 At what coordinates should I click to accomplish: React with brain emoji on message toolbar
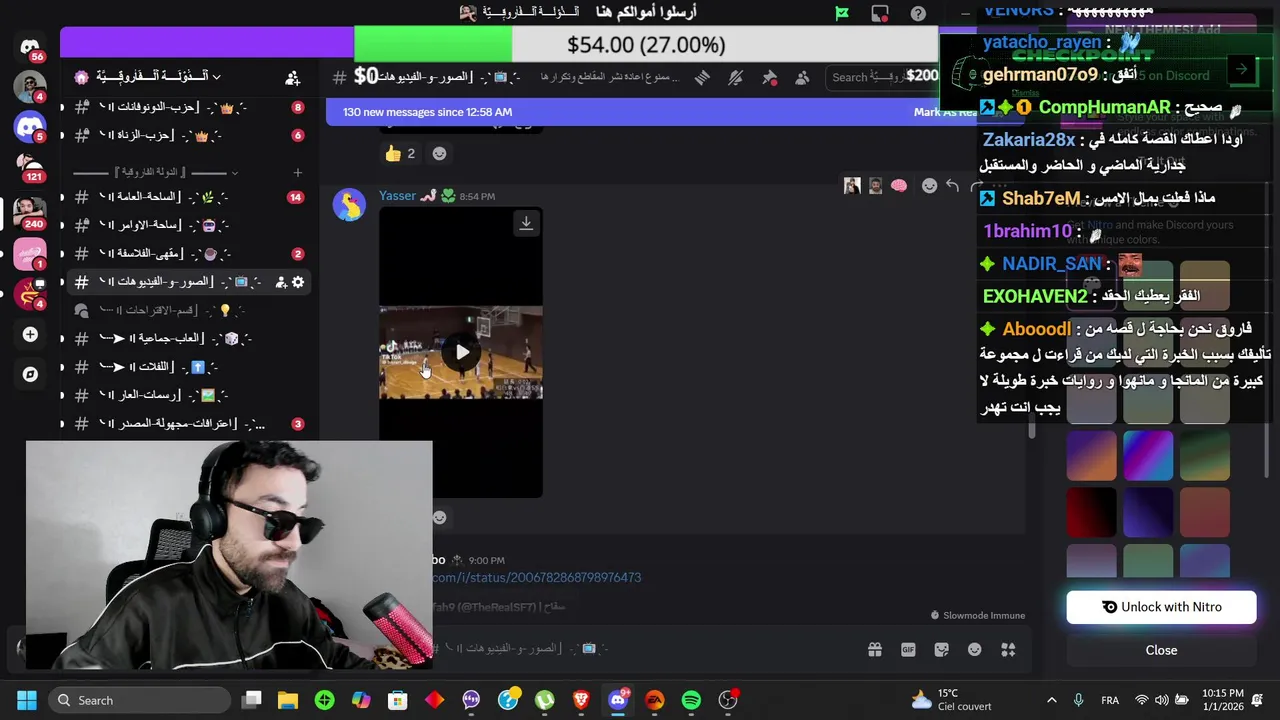(899, 186)
